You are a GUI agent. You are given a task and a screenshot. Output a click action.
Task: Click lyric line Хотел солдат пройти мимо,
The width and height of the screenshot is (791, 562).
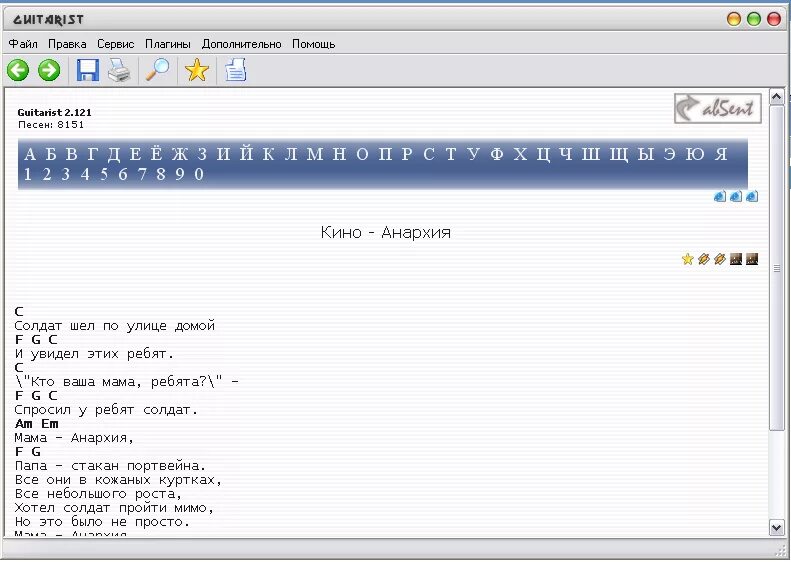[114, 508]
